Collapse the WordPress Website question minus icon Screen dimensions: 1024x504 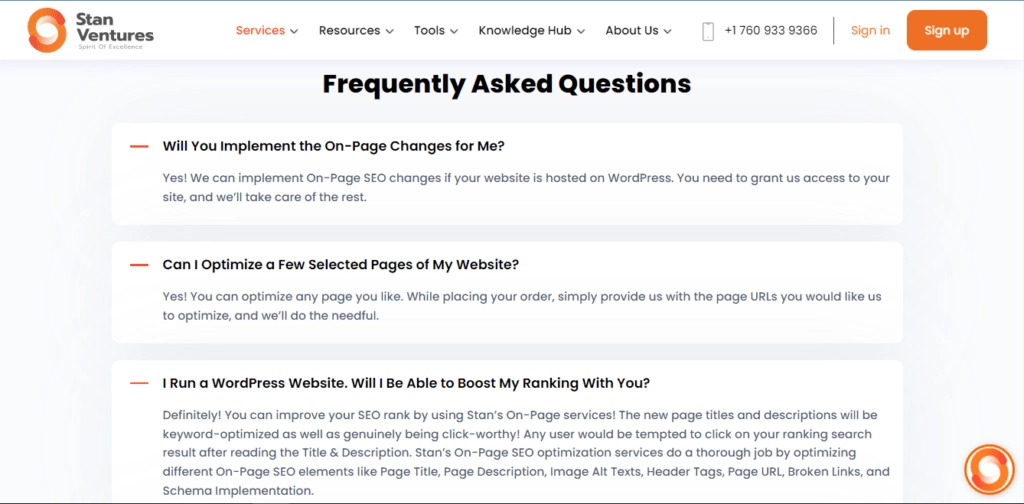coord(140,383)
